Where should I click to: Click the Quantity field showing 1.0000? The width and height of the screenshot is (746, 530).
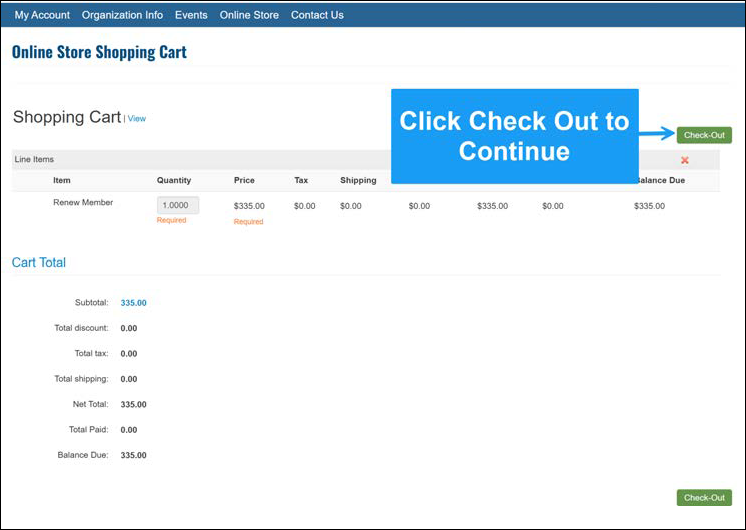tap(178, 205)
